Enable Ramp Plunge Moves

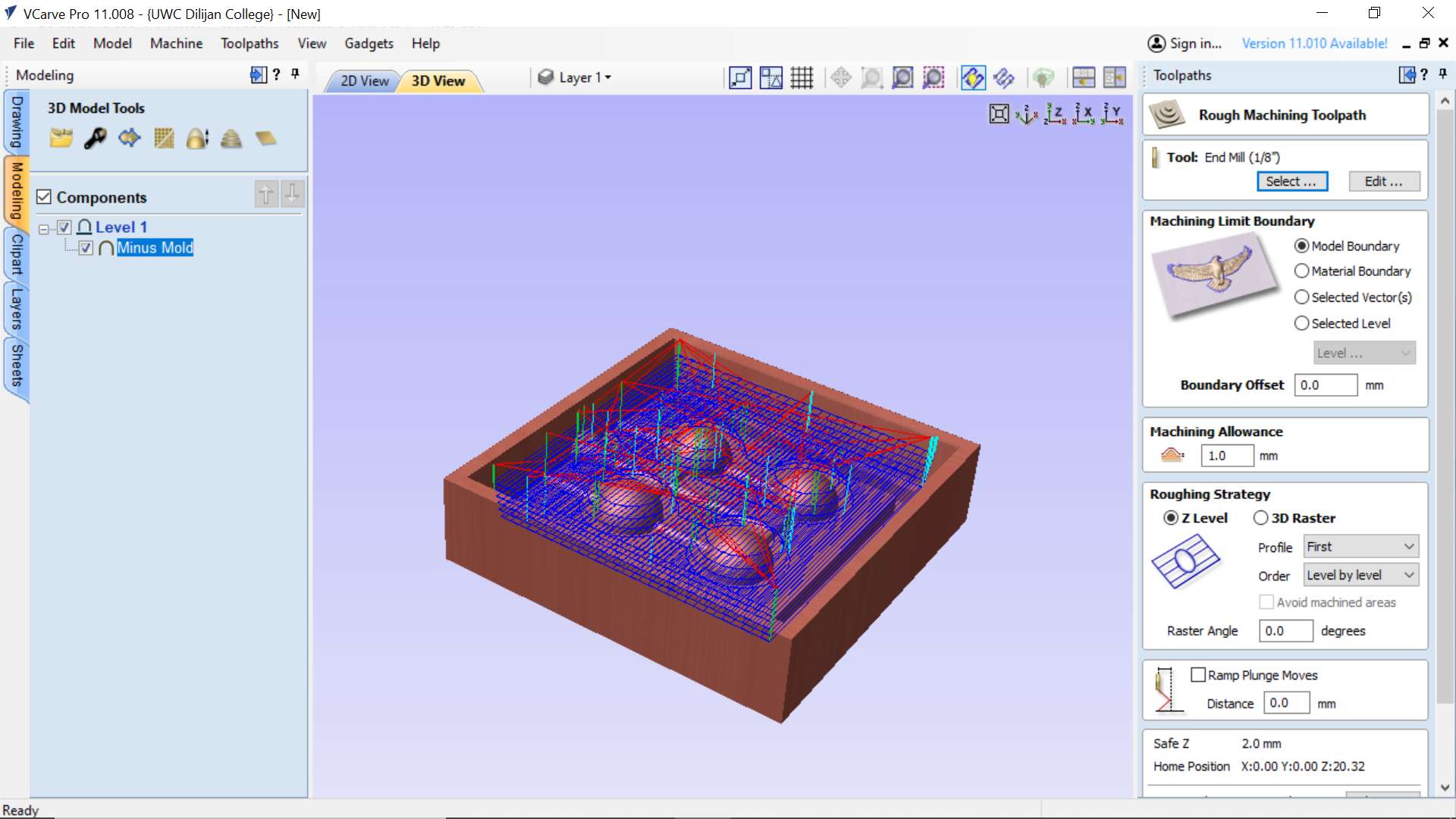[1198, 675]
